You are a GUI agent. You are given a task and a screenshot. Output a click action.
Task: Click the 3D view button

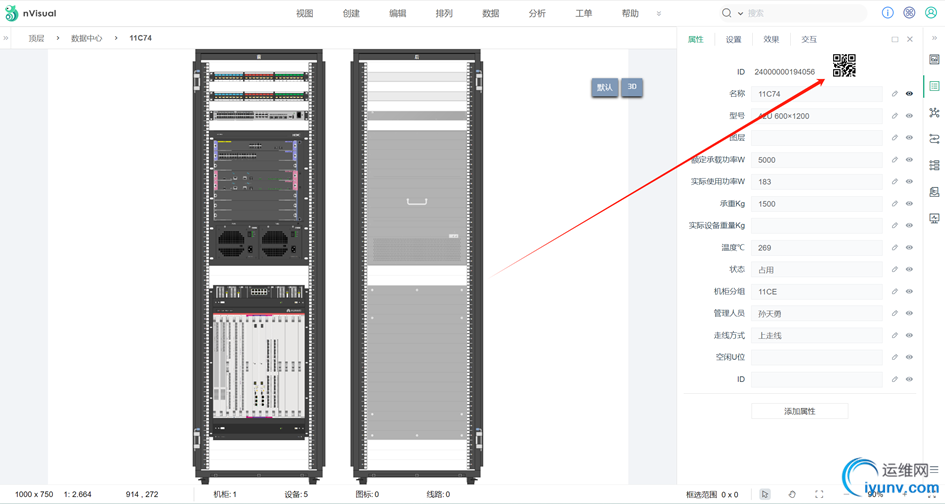coord(632,87)
